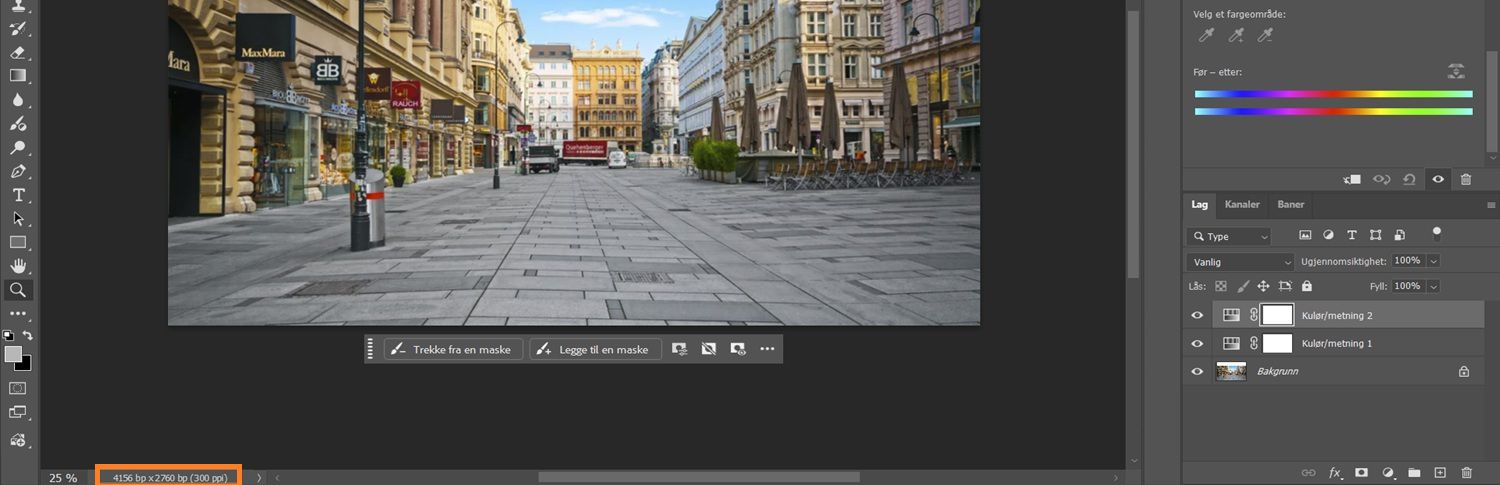Viewport: 1500px width, 485px height.
Task: Clip adjustment to layer below icon
Action: [1352, 179]
